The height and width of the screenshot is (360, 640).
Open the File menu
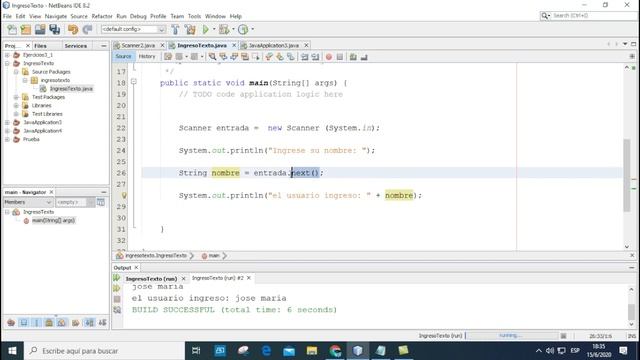[7, 16]
